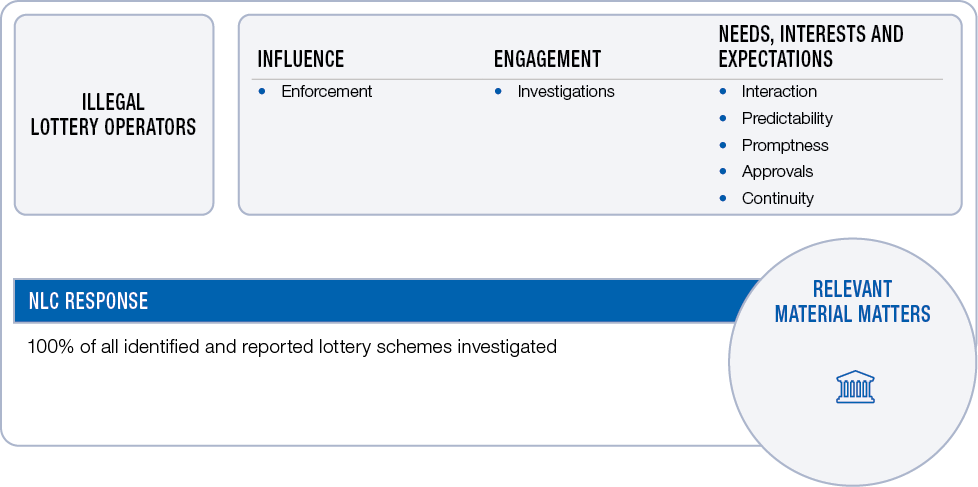Click the Enforcement list item
Image resolution: width=978 pixels, height=487 pixels.
pyautogui.click(x=326, y=91)
